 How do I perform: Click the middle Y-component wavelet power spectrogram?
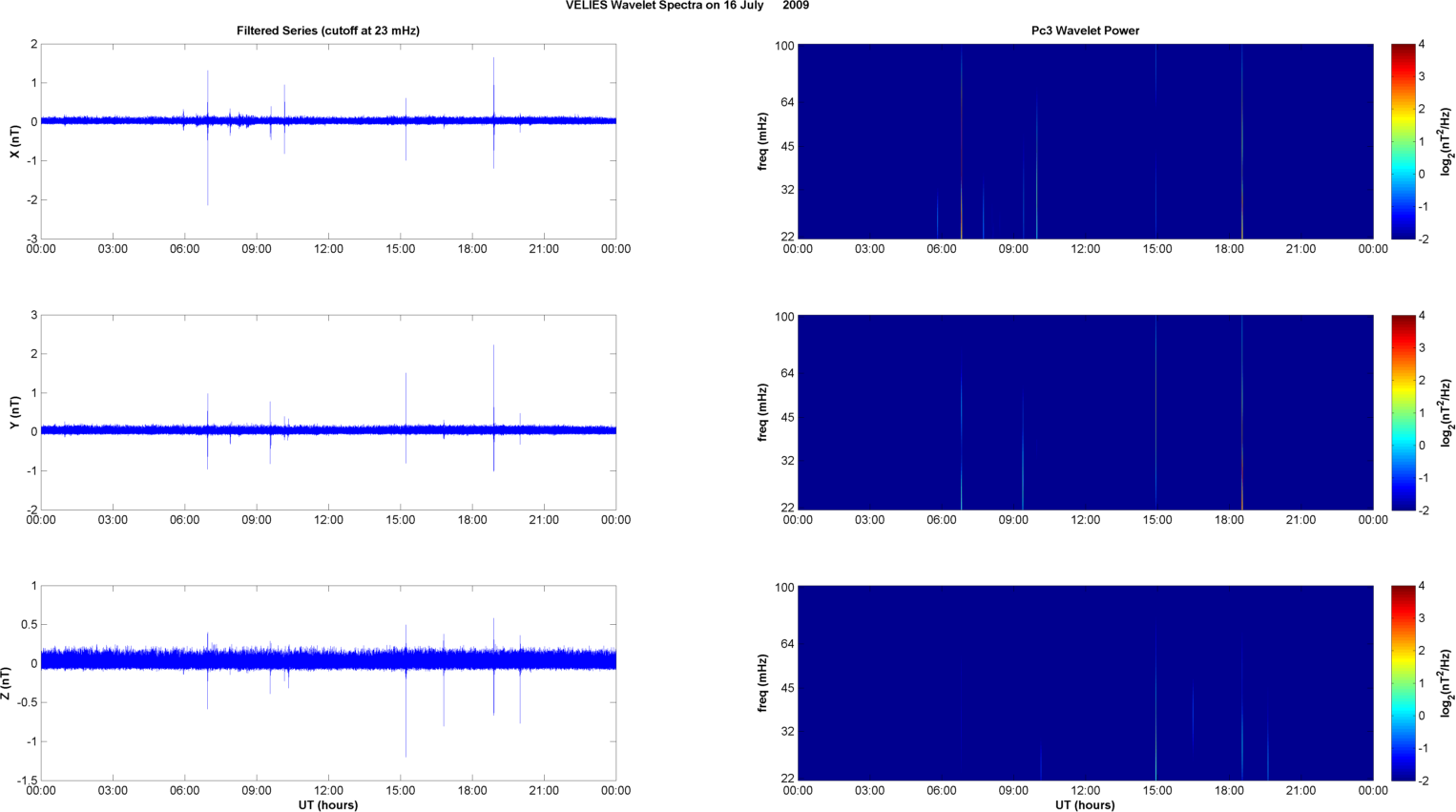1085,412
